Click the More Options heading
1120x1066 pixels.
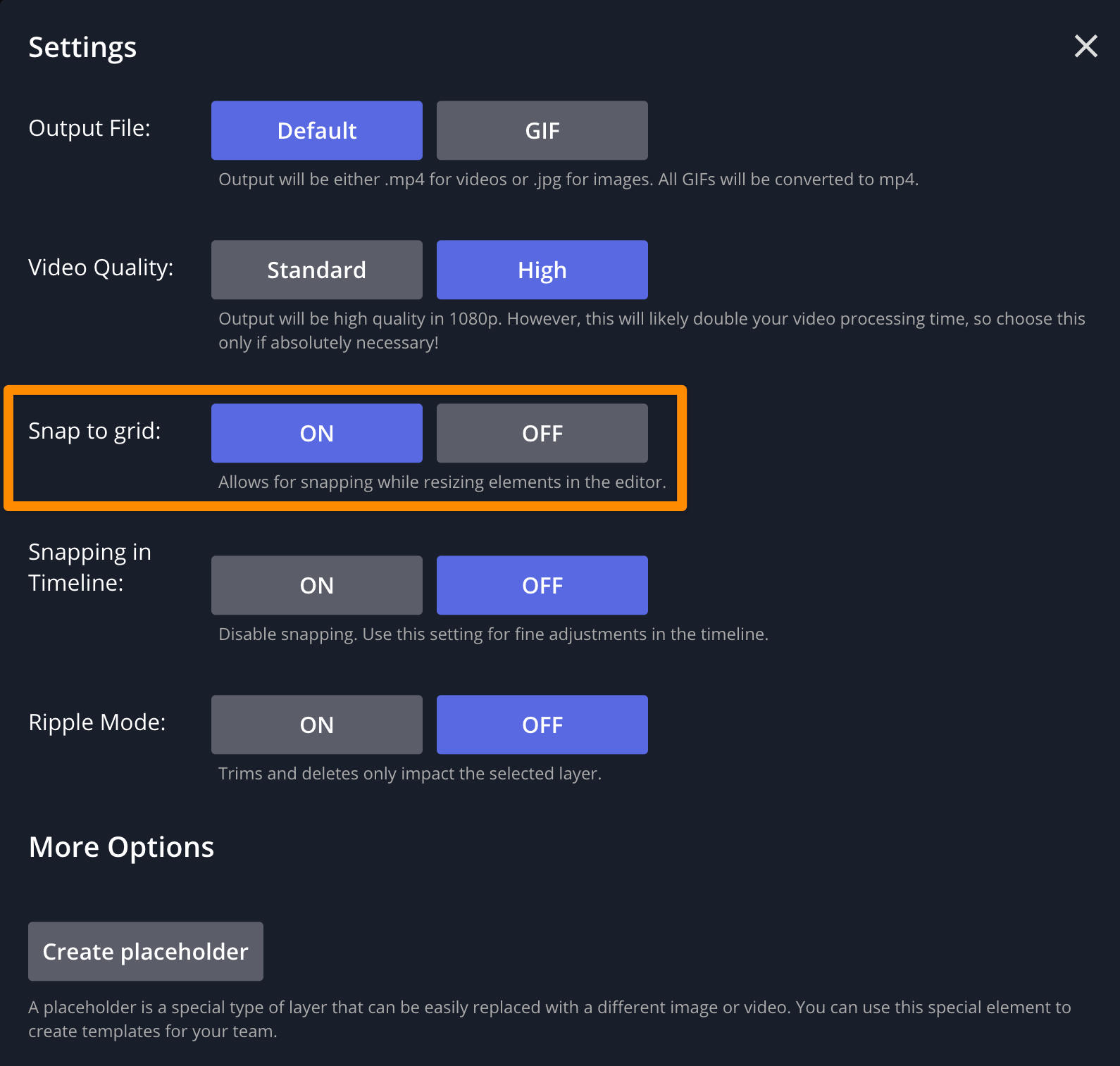(x=121, y=847)
